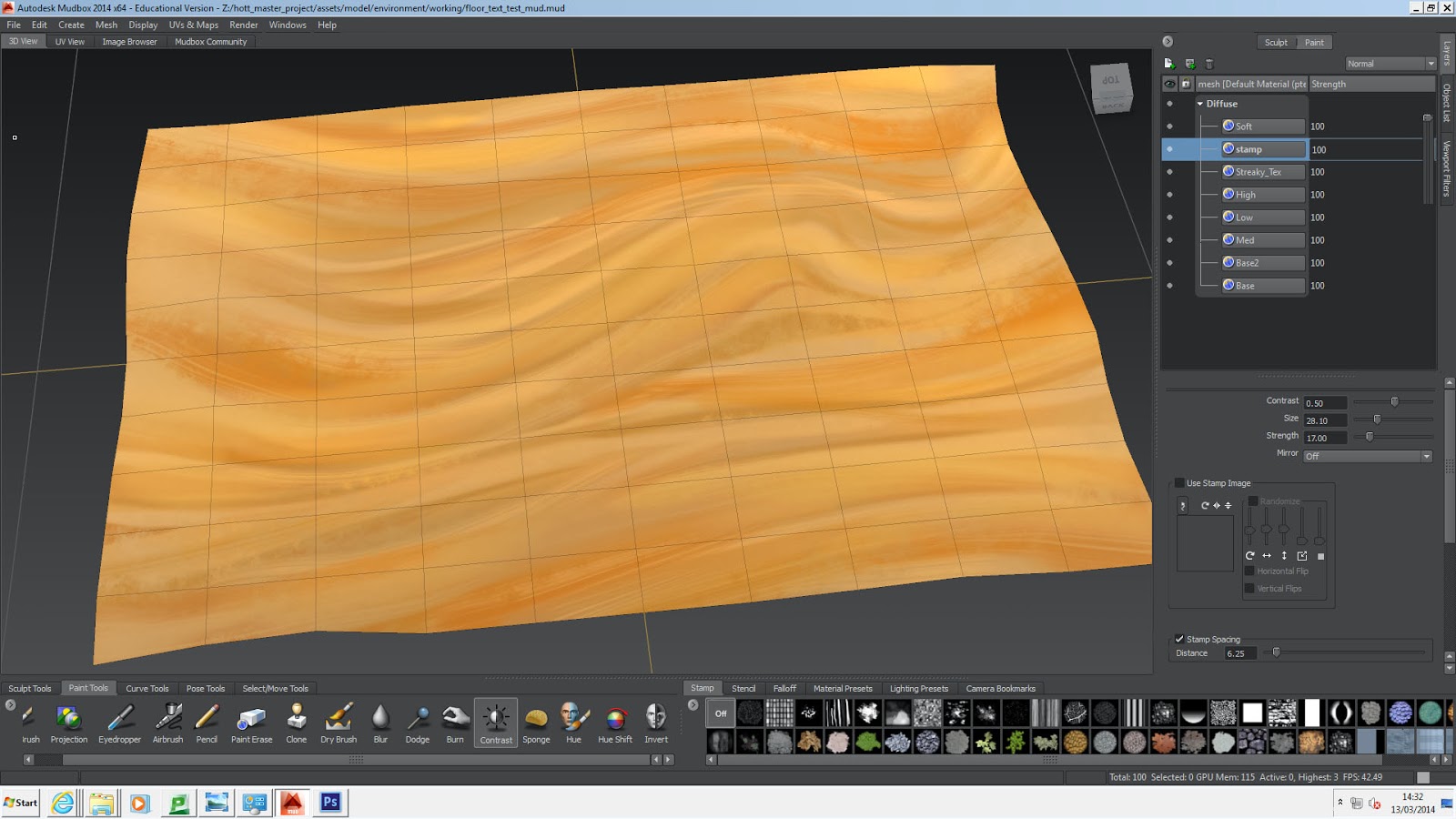Adjust the Contrast slider
Viewport: 1456px width, 819px height.
(x=1393, y=401)
